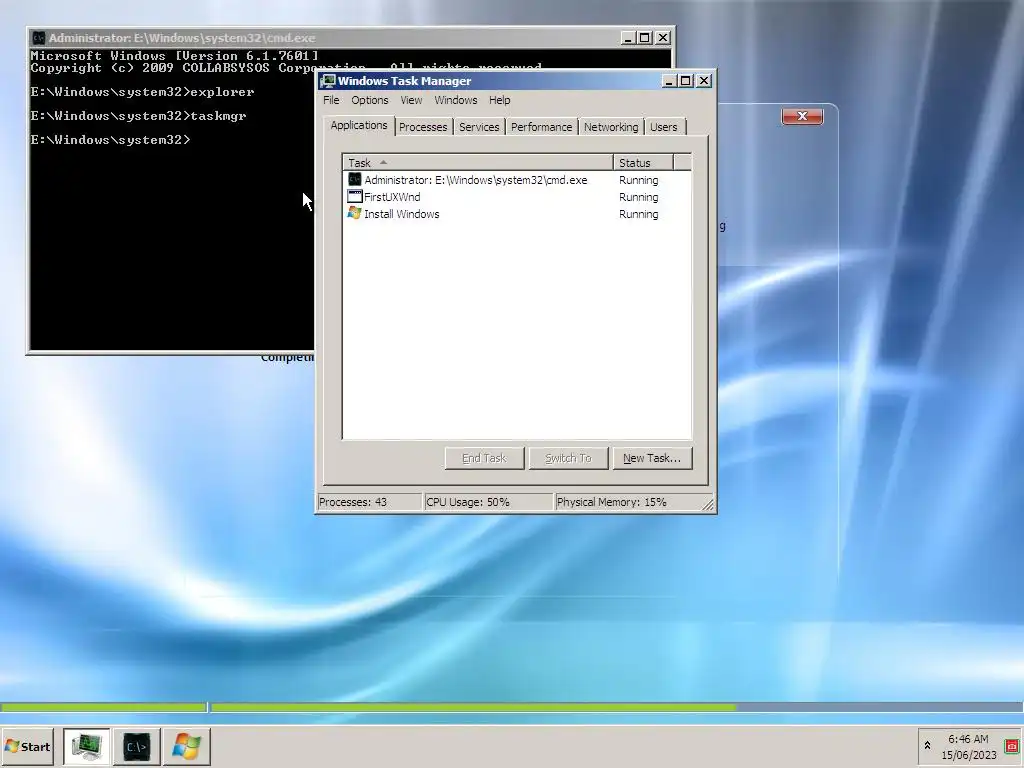Click the command prompt taskbar icon
Viewport: 1024px width, 768px height.
point(136,746)
